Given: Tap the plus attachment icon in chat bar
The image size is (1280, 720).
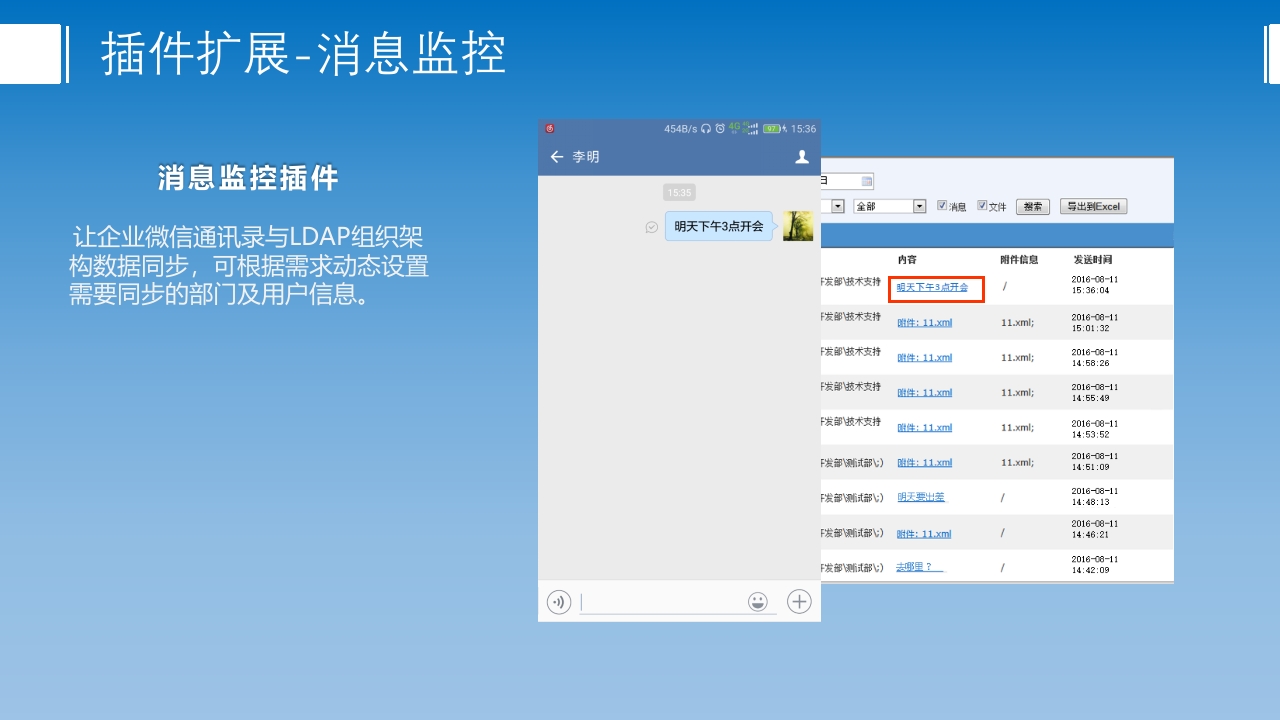Looking at the screenshot, I should coord(798,601).
